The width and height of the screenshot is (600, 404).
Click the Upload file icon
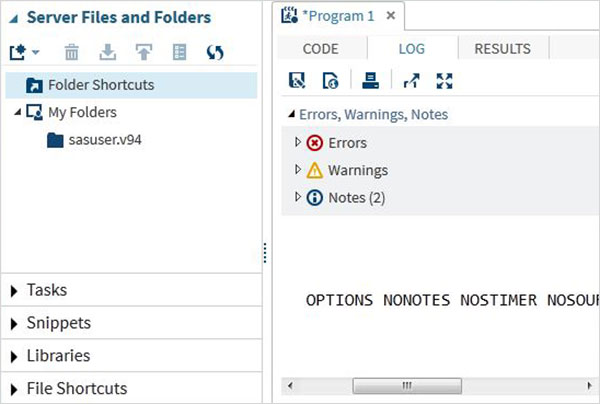click(x=143, y=51)
